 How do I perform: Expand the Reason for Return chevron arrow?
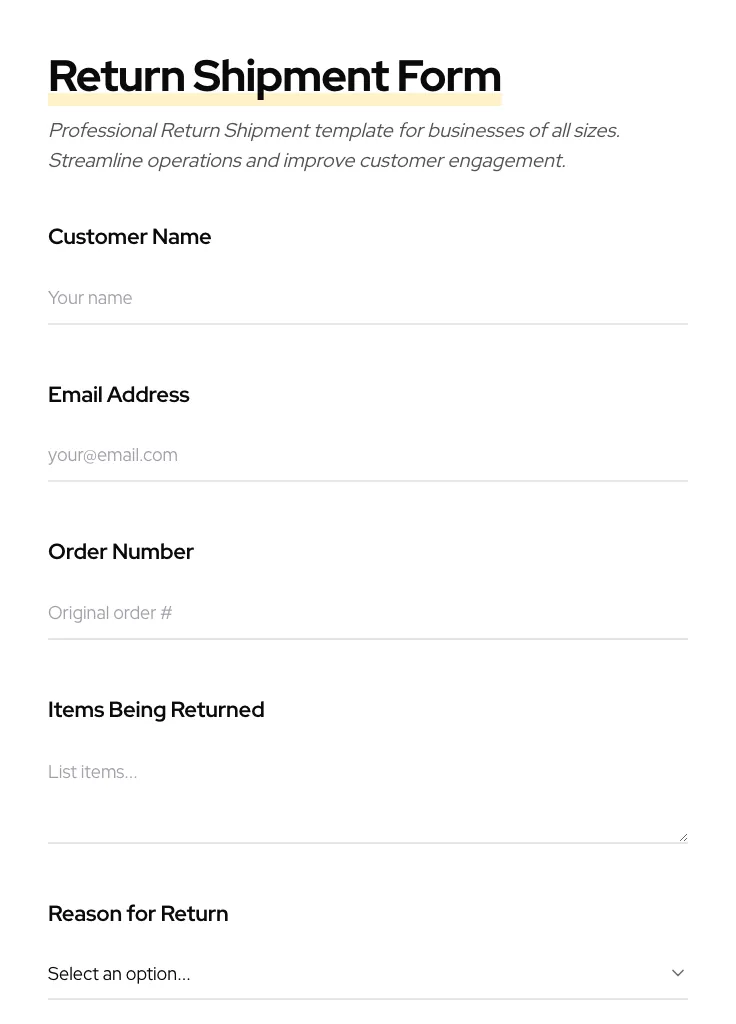pyautogui.click(x=677, y=973)
